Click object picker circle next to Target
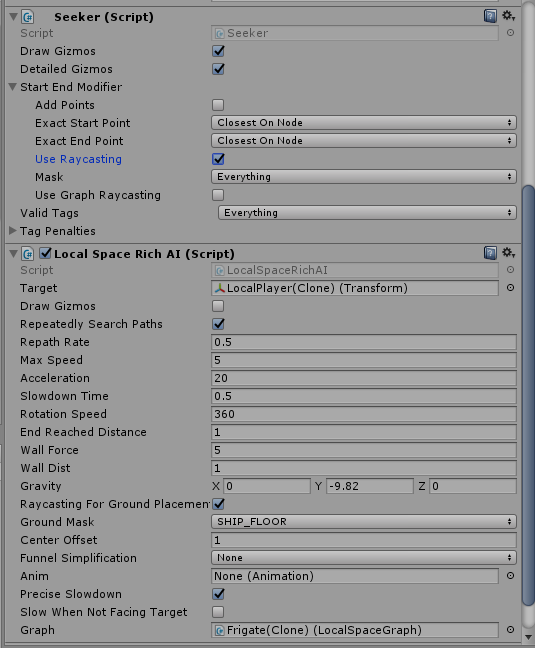Screen dimensions: 535x648 [x=510, y=288]
